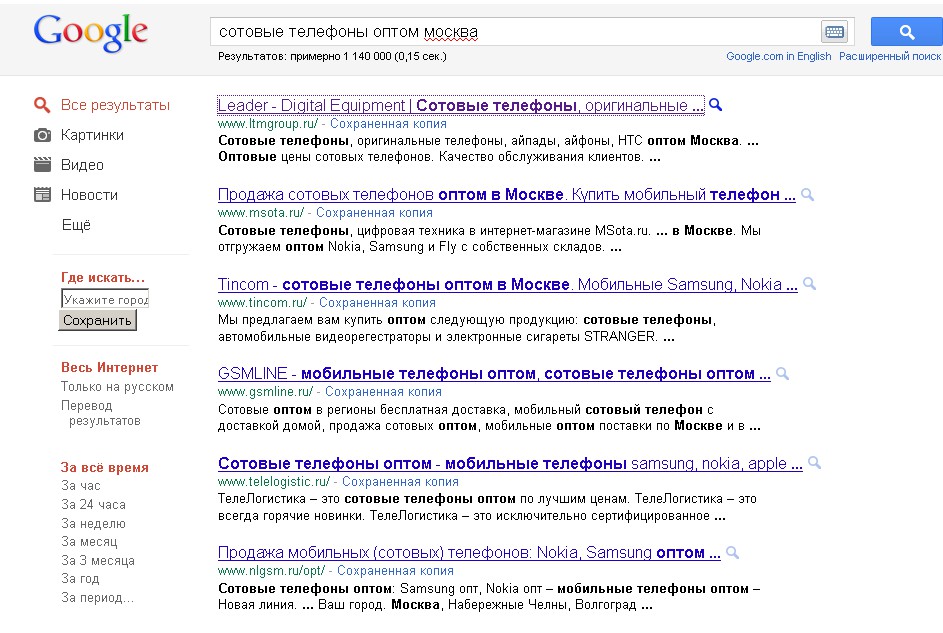Viewport: 943px width, 633px height.
Task: Click the Сохранить button
Action: 97,320
